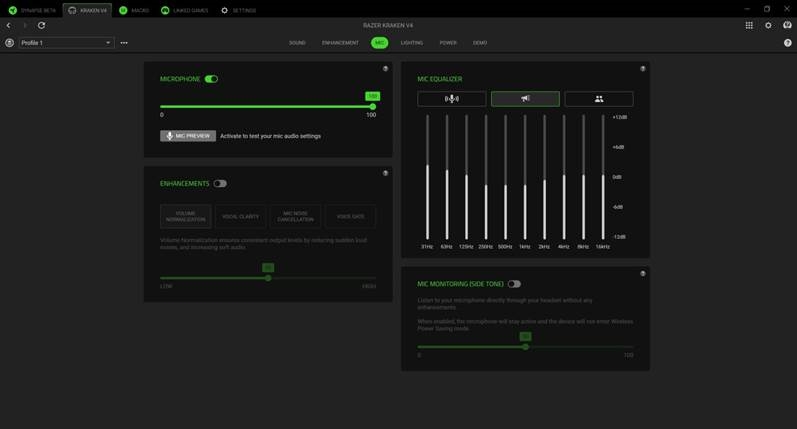
Task: Select the microphone broadcast EQ preset
Action: coord(451,99)
